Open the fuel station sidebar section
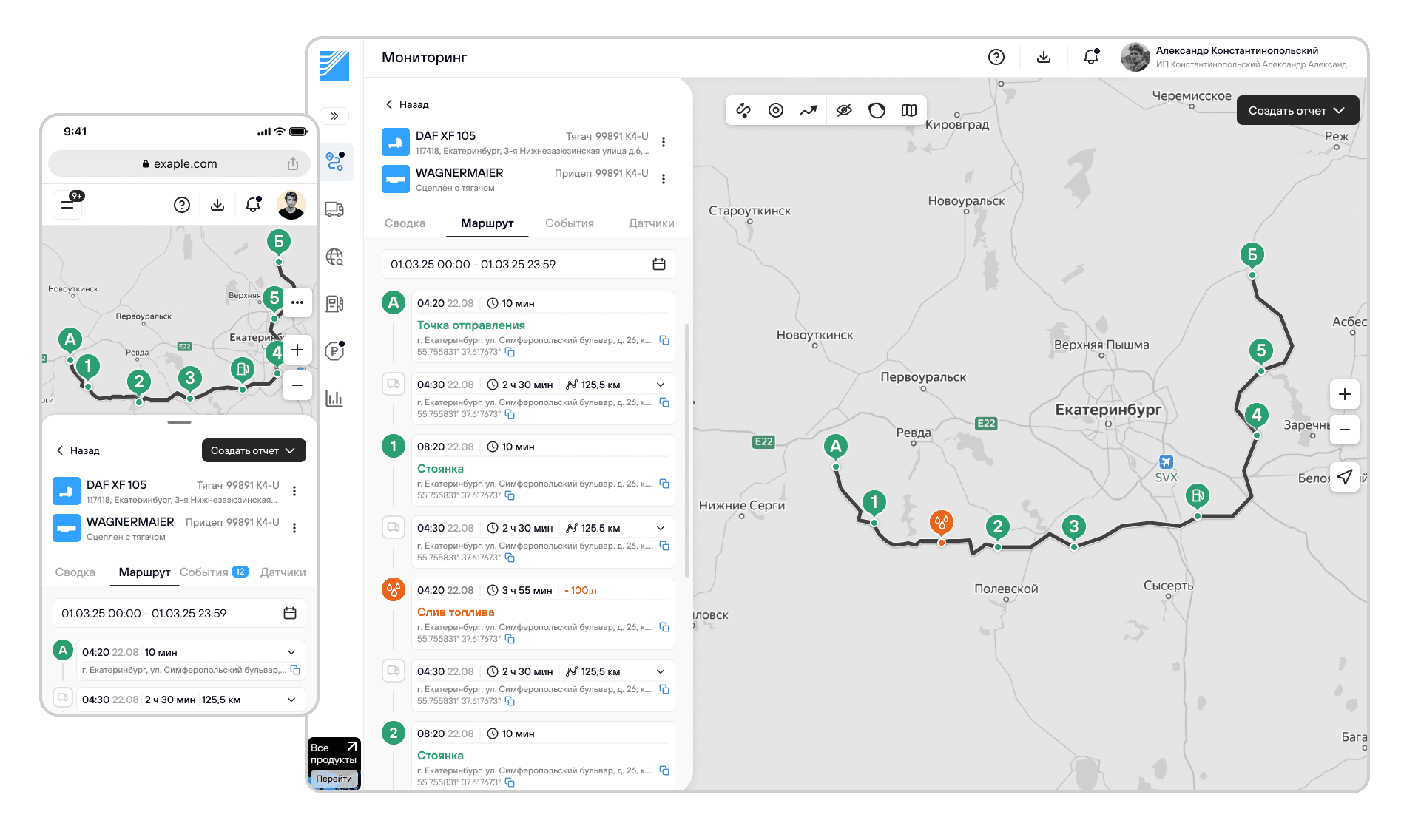This screenshot has width=1421, height=840. pos(334,303)
